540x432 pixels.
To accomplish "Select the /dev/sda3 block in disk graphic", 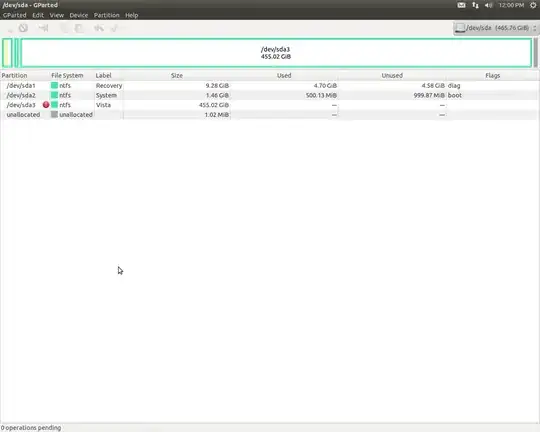I will click(276, 53).
